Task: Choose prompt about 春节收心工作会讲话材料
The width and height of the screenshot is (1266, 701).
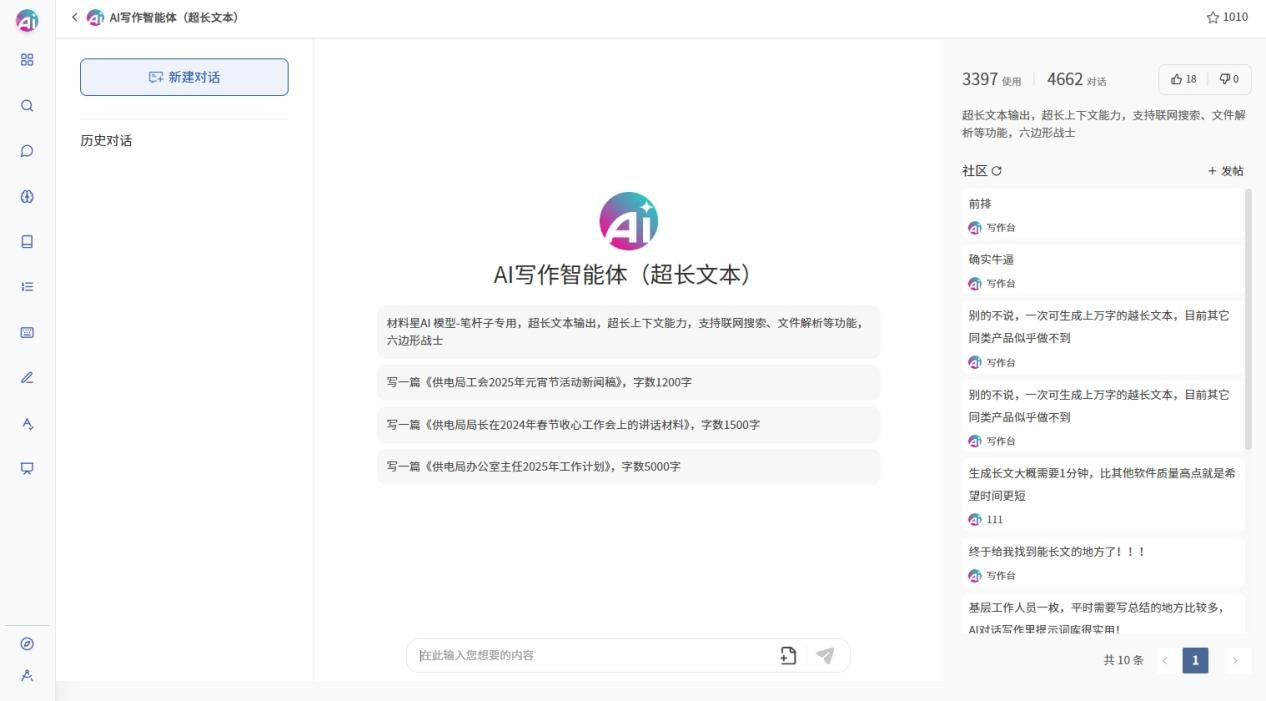Action: [x=628, y=424]
